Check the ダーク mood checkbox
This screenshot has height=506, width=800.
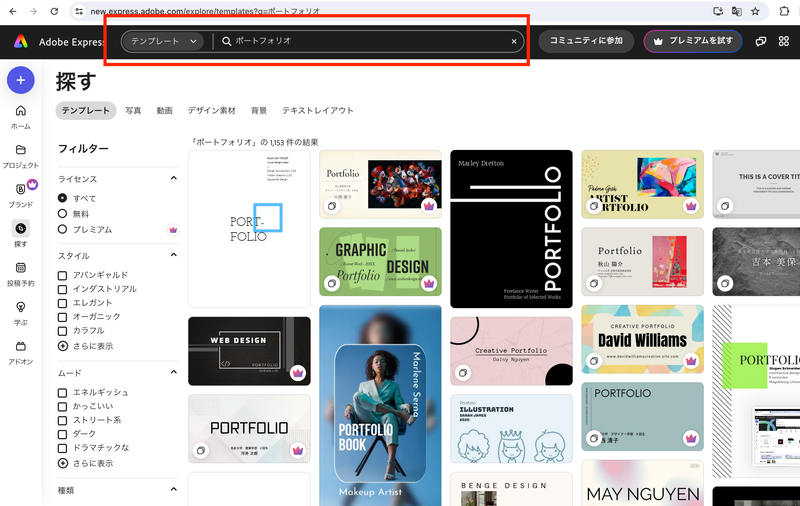click(x=62, y=434)
